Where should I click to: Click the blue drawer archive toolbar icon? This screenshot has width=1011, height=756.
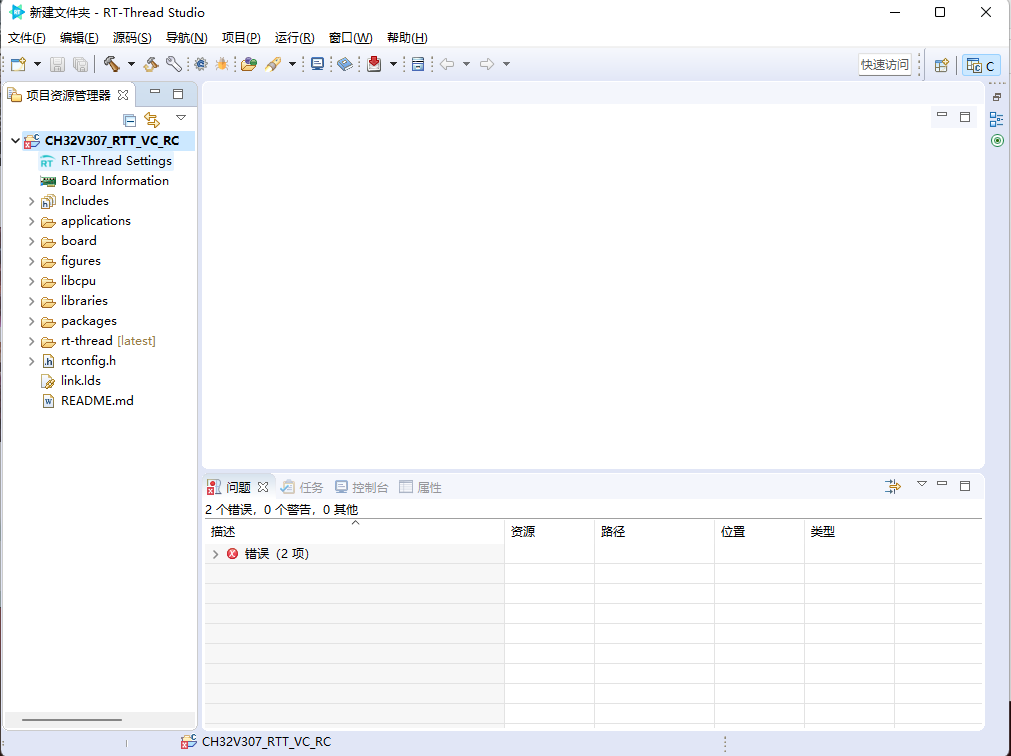[418, 64]
